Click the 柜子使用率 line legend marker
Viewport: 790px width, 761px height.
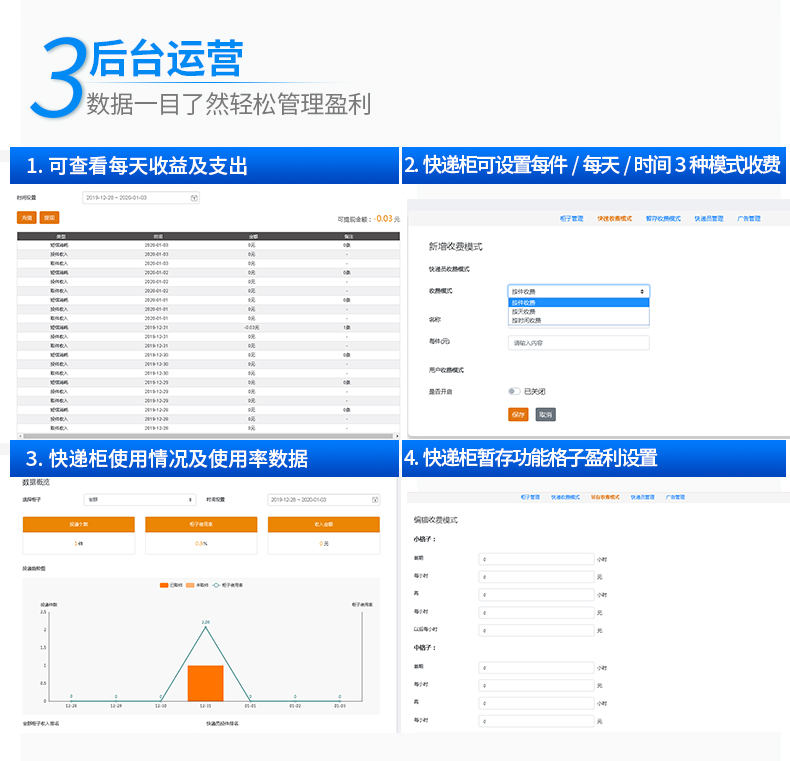pyautogui.click(x=215, y=585)
